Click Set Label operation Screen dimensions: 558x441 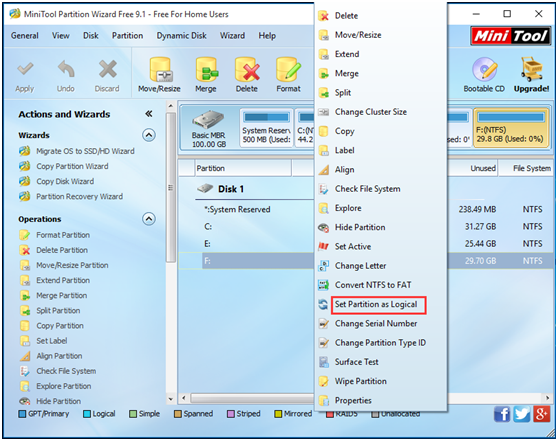coord(52,341)
